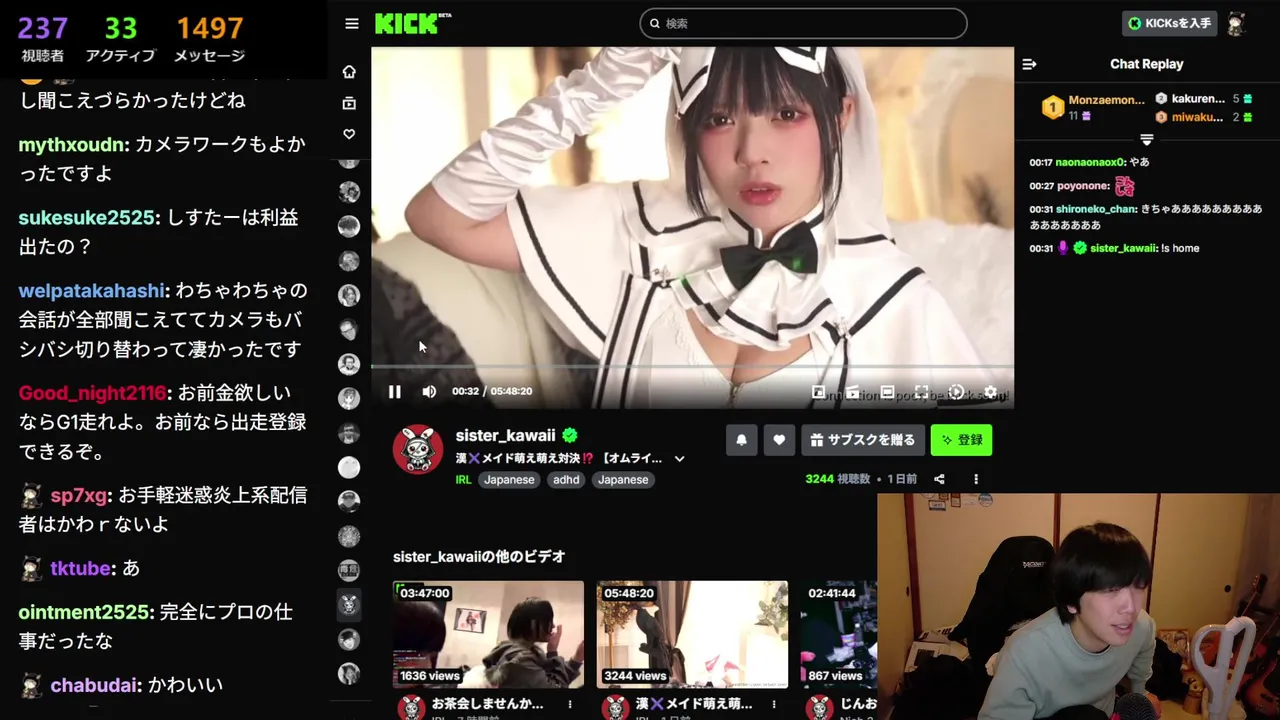This screenshot has height=720, width=1280.
Task: Open playback speed control in player
Action: 956,392
